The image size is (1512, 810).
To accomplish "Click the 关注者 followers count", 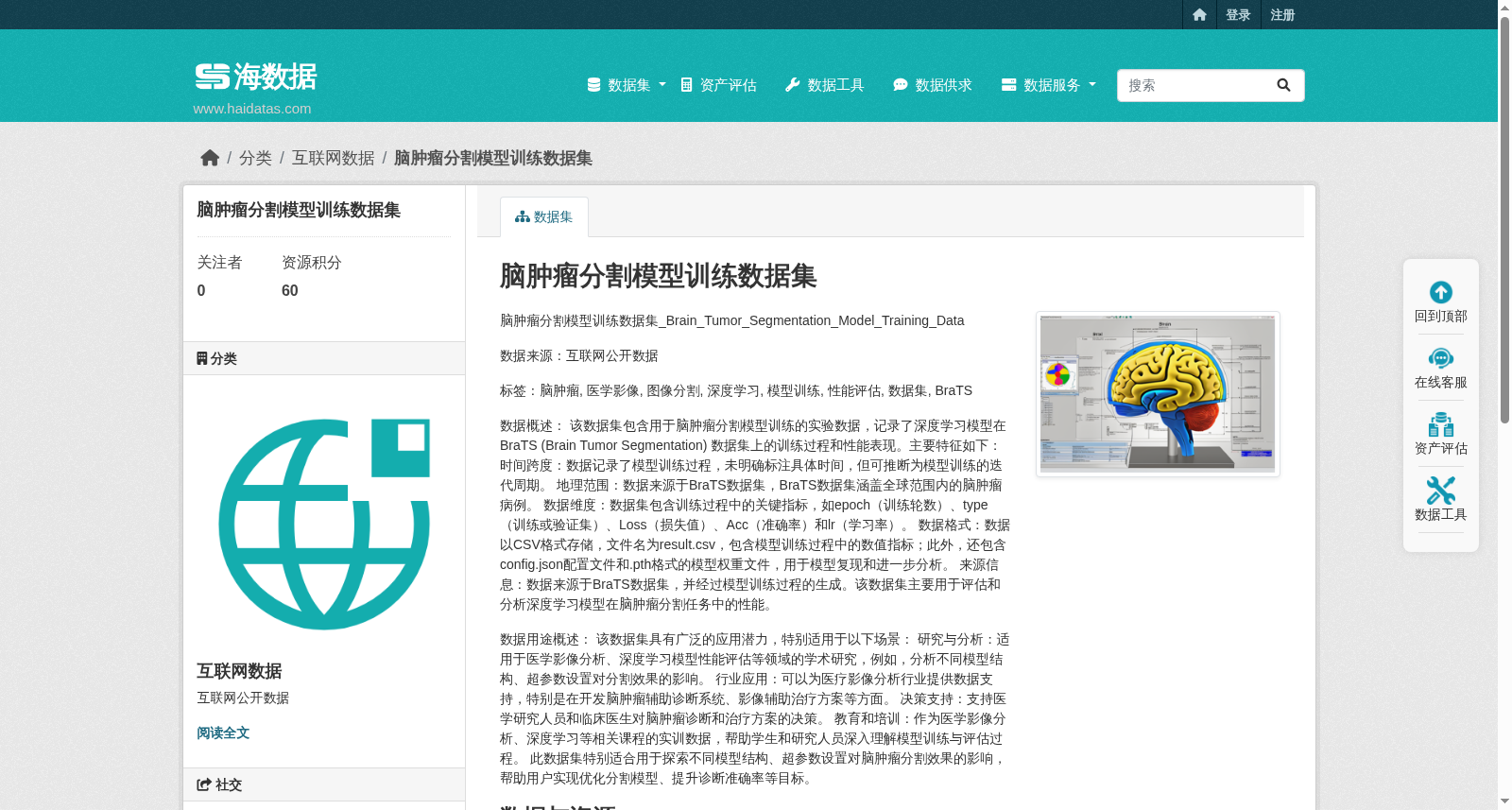I will [x=201, y=290].
